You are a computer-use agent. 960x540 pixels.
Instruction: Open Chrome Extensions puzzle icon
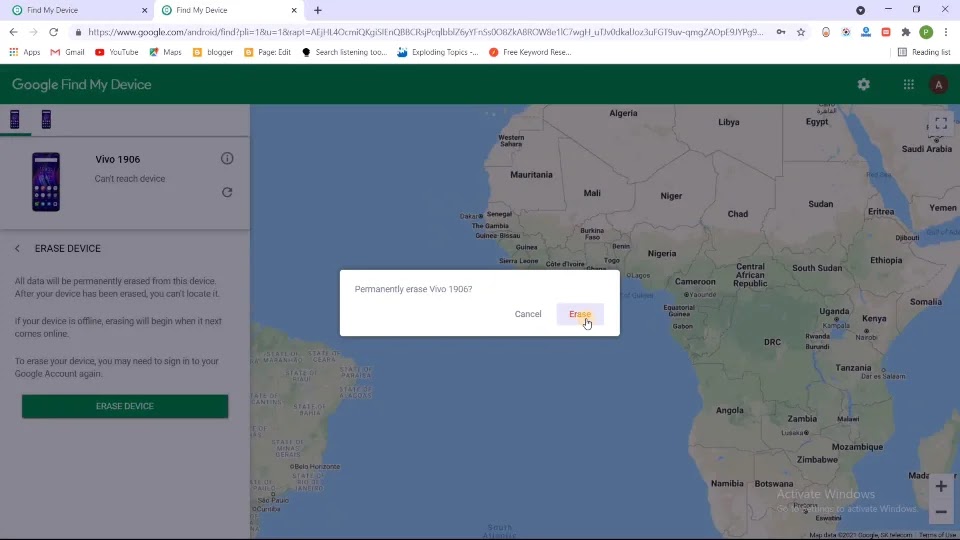[x=906, y=32]
